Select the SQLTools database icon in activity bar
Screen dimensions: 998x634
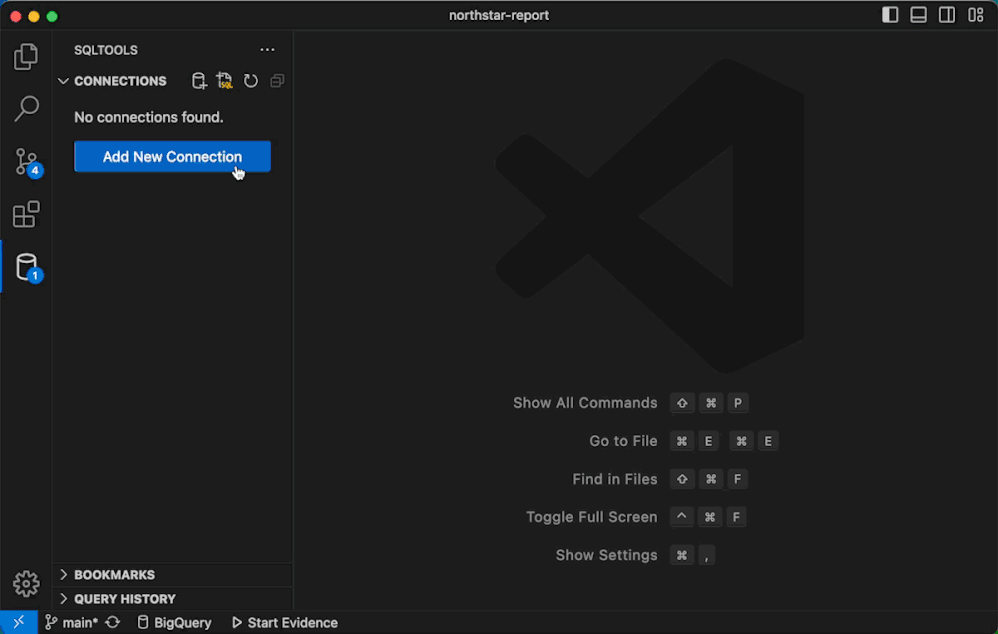point(27,267)
